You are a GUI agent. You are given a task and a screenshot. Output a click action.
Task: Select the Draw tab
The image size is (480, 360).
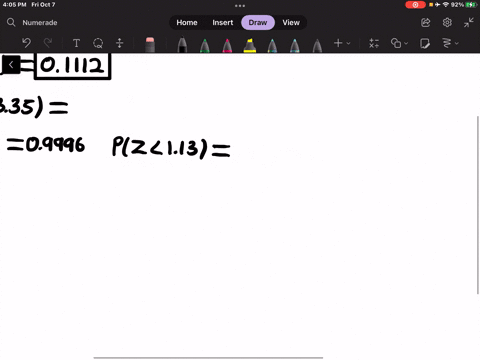[x=258, y=23]
